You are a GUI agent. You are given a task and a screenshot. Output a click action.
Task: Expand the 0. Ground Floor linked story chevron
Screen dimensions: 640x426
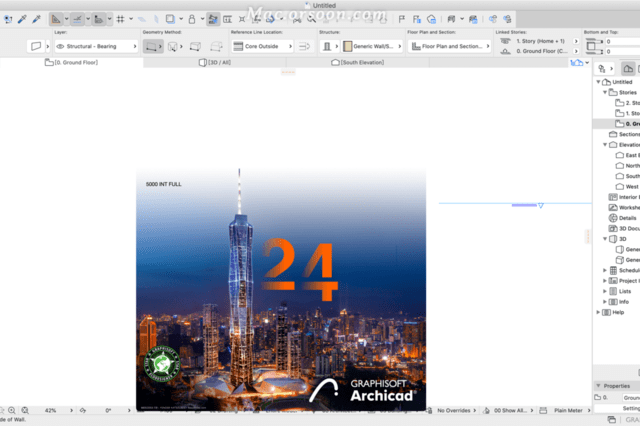(x=576, y=51)
